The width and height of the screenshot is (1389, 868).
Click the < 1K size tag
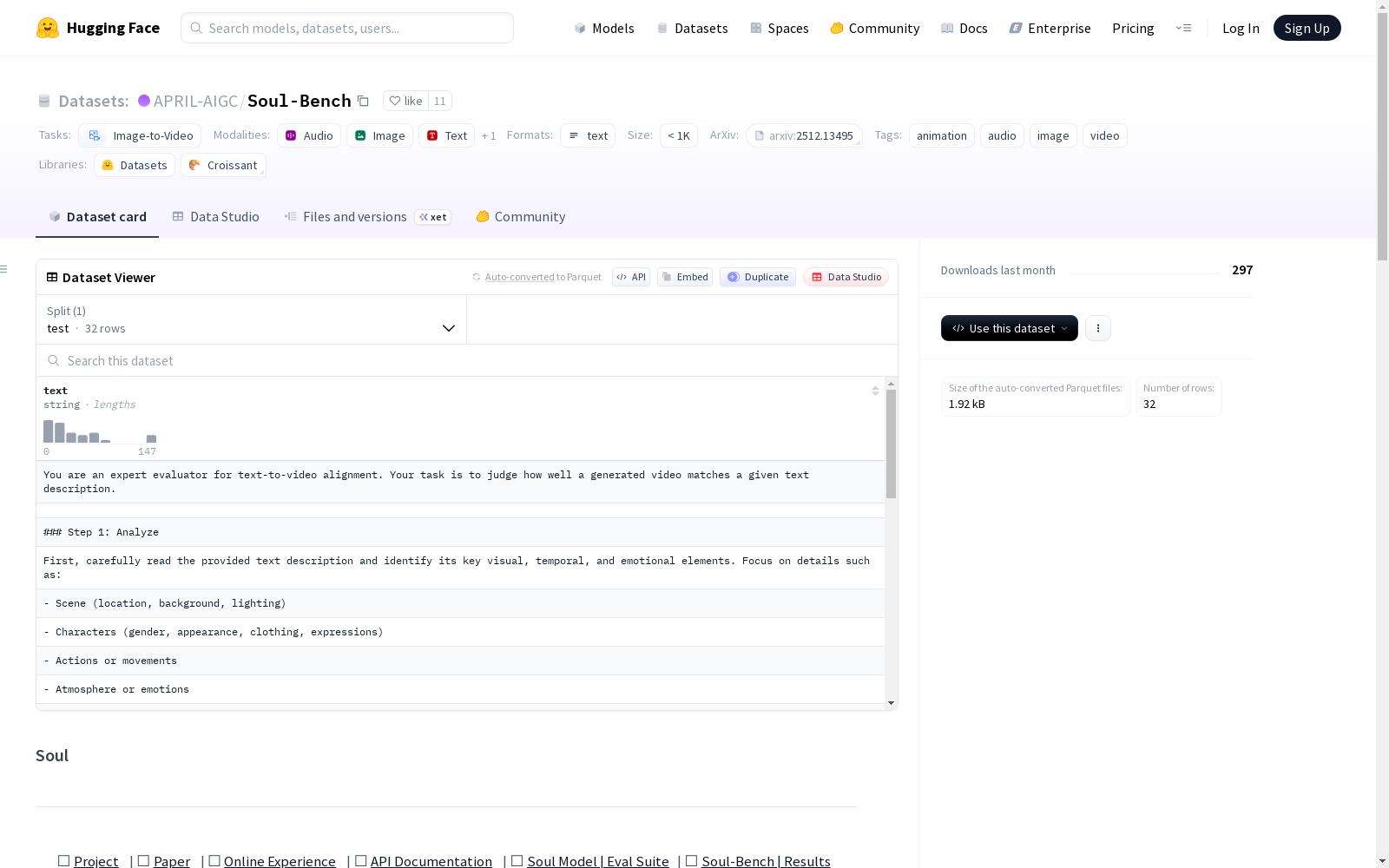tap(679, 135)
